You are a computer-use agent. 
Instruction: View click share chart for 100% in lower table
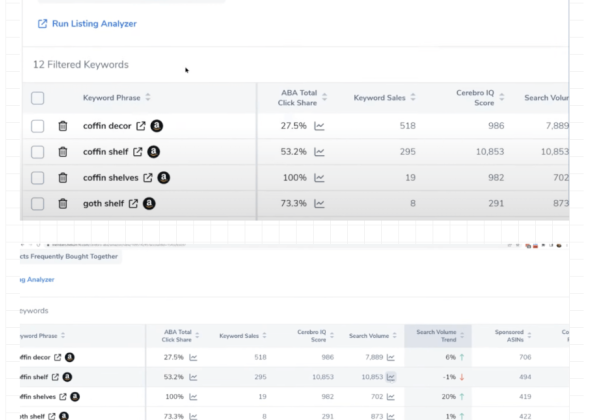point(193,397)
